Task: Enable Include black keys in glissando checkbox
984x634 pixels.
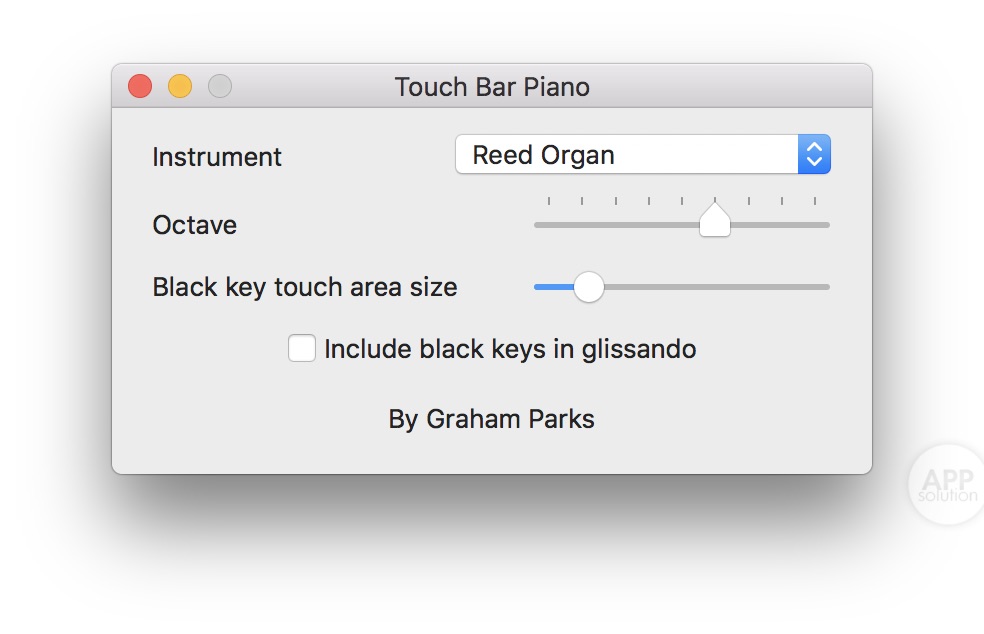Action: tap(302, 349)
